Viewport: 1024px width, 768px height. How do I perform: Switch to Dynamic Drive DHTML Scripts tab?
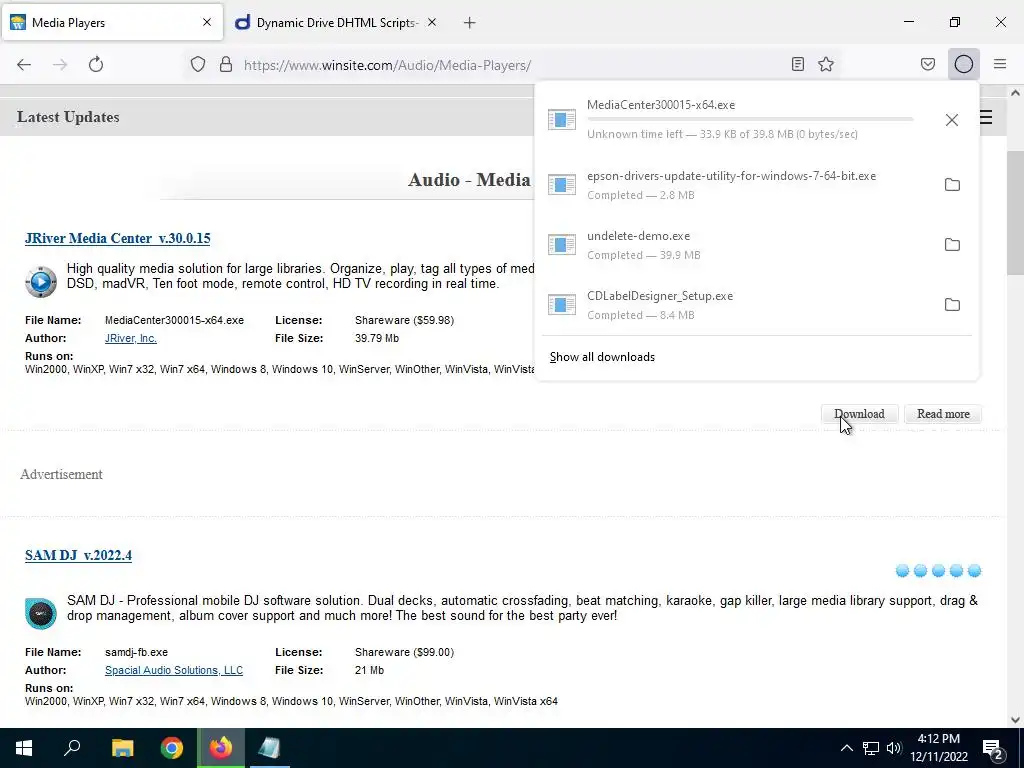coord(336,23)
